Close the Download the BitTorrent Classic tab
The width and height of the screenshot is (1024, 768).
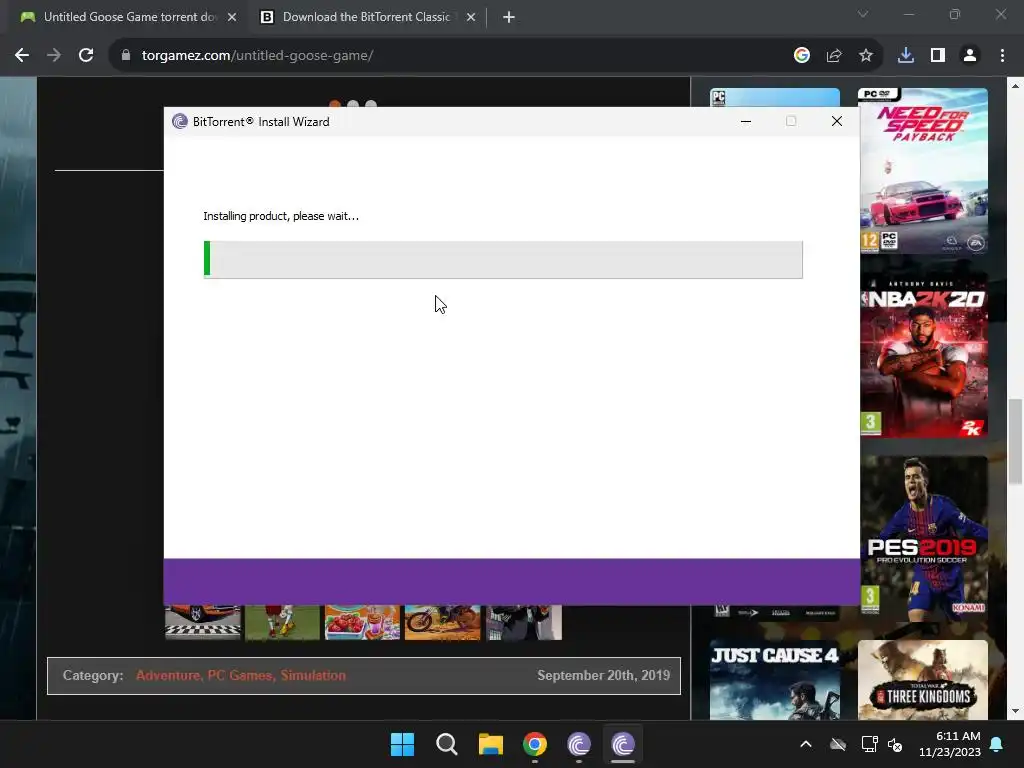471,18
